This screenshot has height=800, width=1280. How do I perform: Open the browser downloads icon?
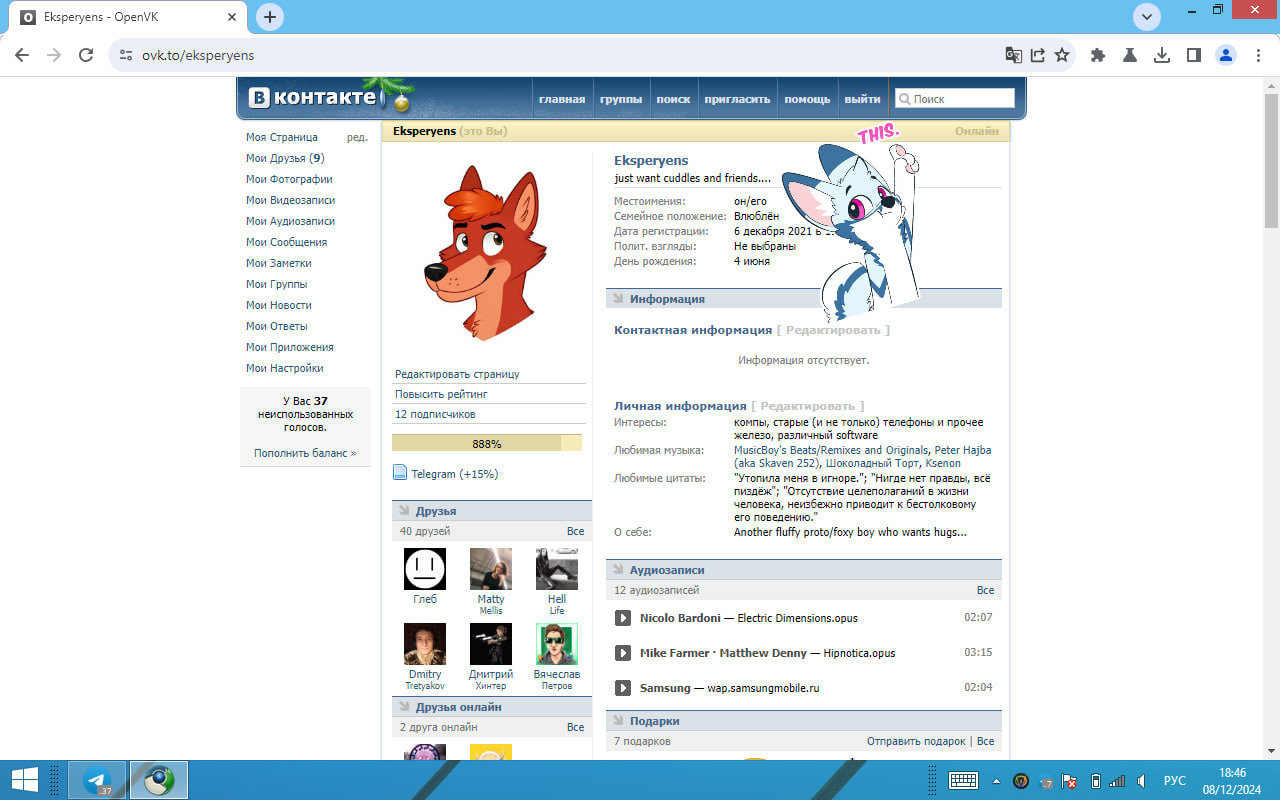click(1162, 55)
